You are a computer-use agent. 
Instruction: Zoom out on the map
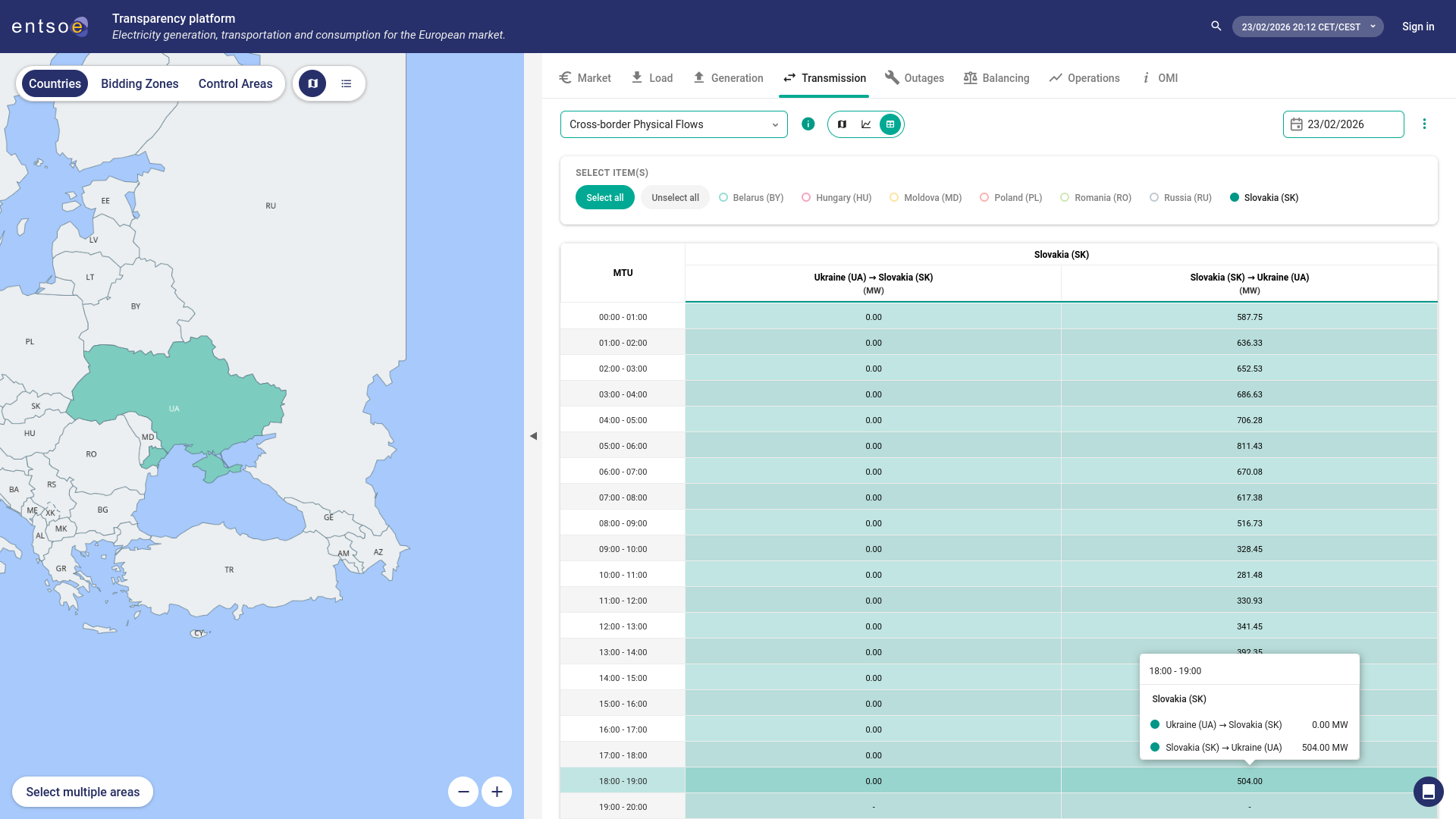point(463,792)
